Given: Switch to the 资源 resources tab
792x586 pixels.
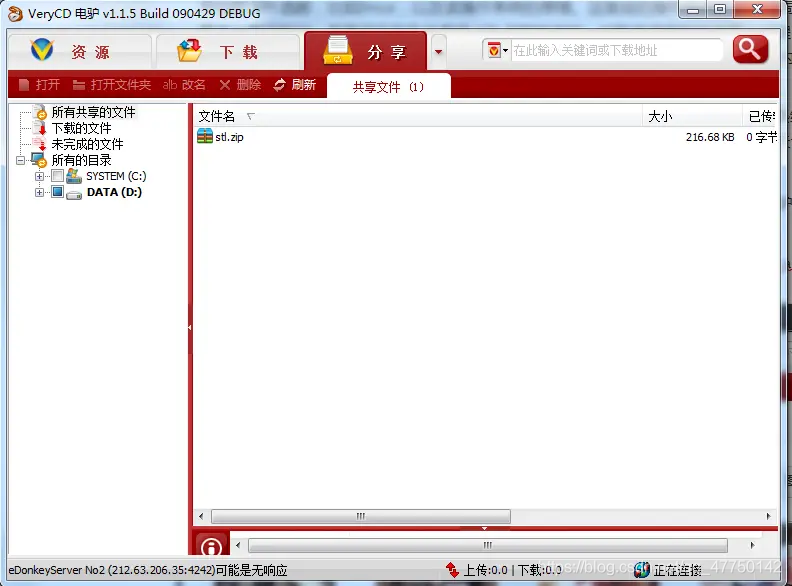Looking at the screenshot, I should click(79, 52).
